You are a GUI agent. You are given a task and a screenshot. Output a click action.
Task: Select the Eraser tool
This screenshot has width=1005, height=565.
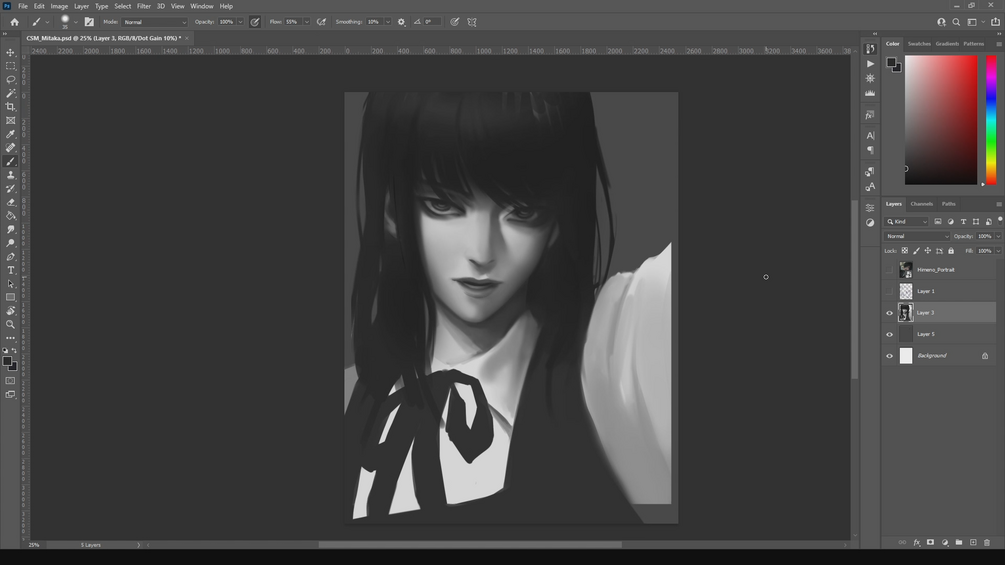coord(10,202)
